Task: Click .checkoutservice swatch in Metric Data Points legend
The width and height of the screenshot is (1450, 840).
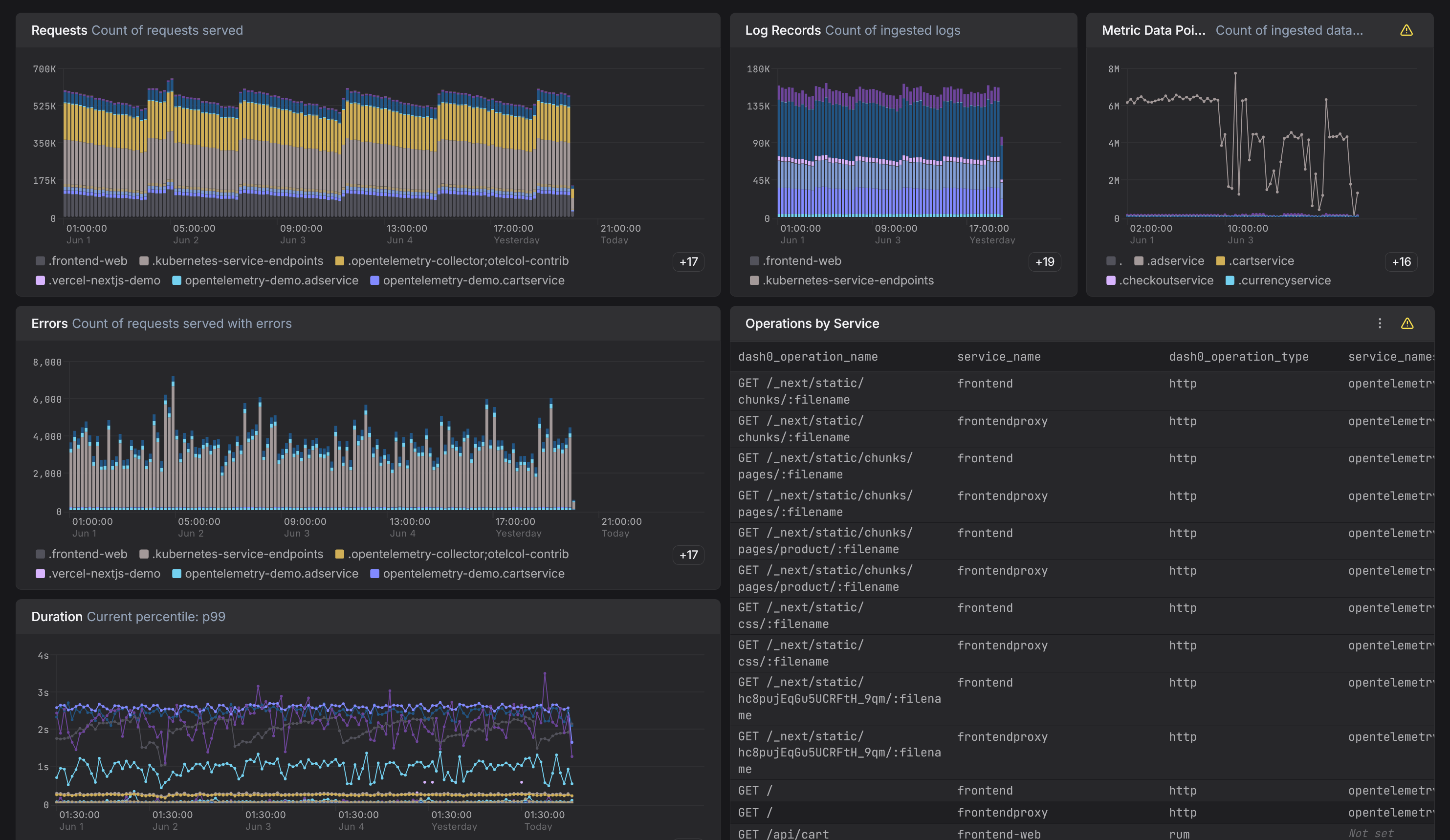Action: point(1111,280)
